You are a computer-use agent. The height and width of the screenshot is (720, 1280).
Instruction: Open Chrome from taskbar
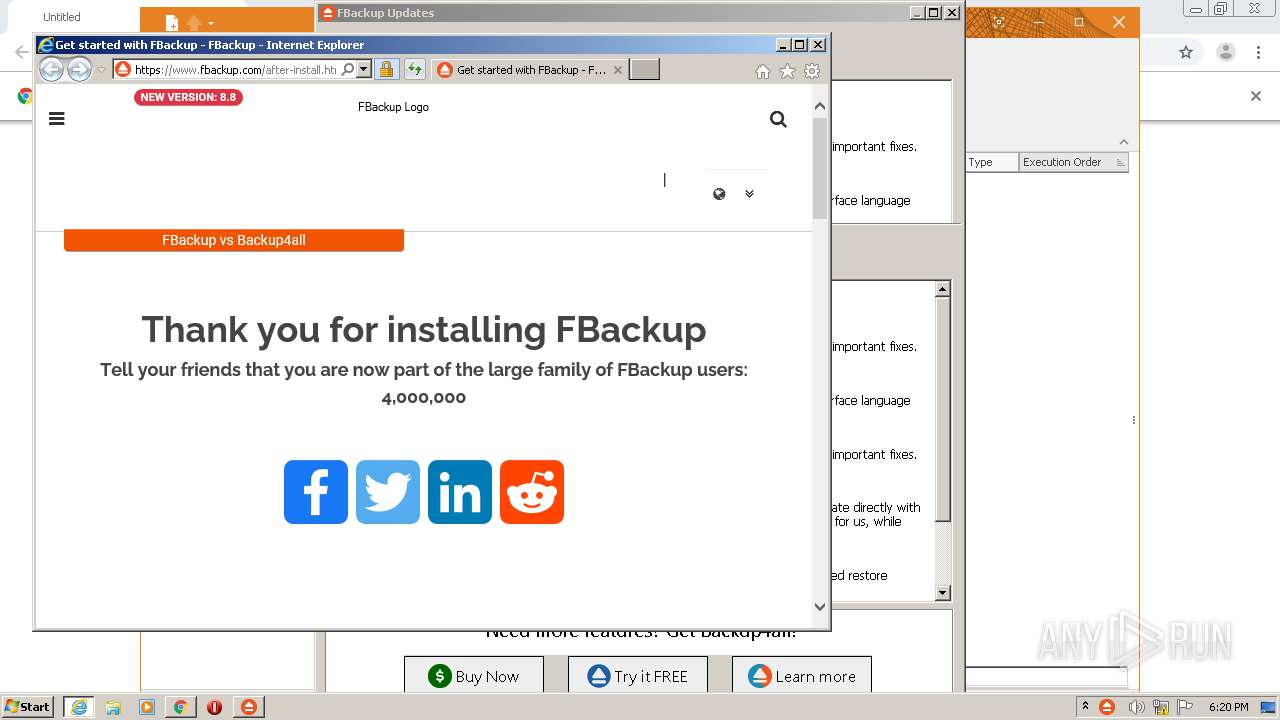click(181, 707)
